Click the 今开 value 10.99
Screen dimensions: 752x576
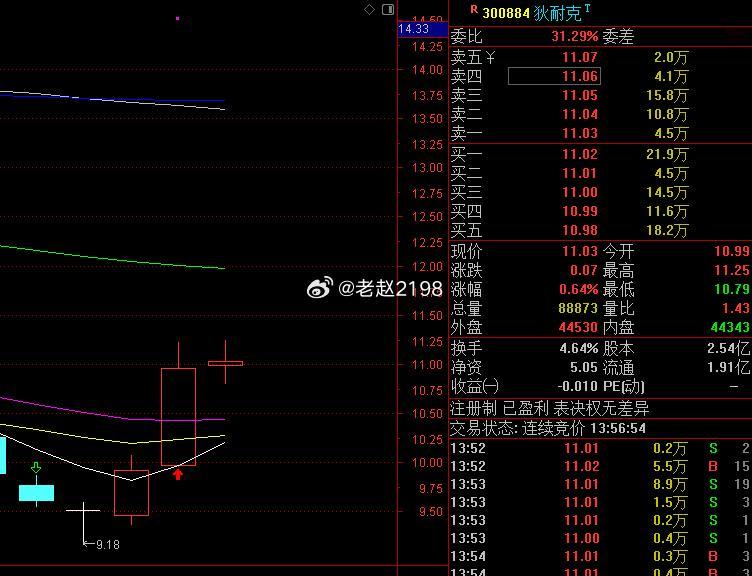[x=732, y=251]
